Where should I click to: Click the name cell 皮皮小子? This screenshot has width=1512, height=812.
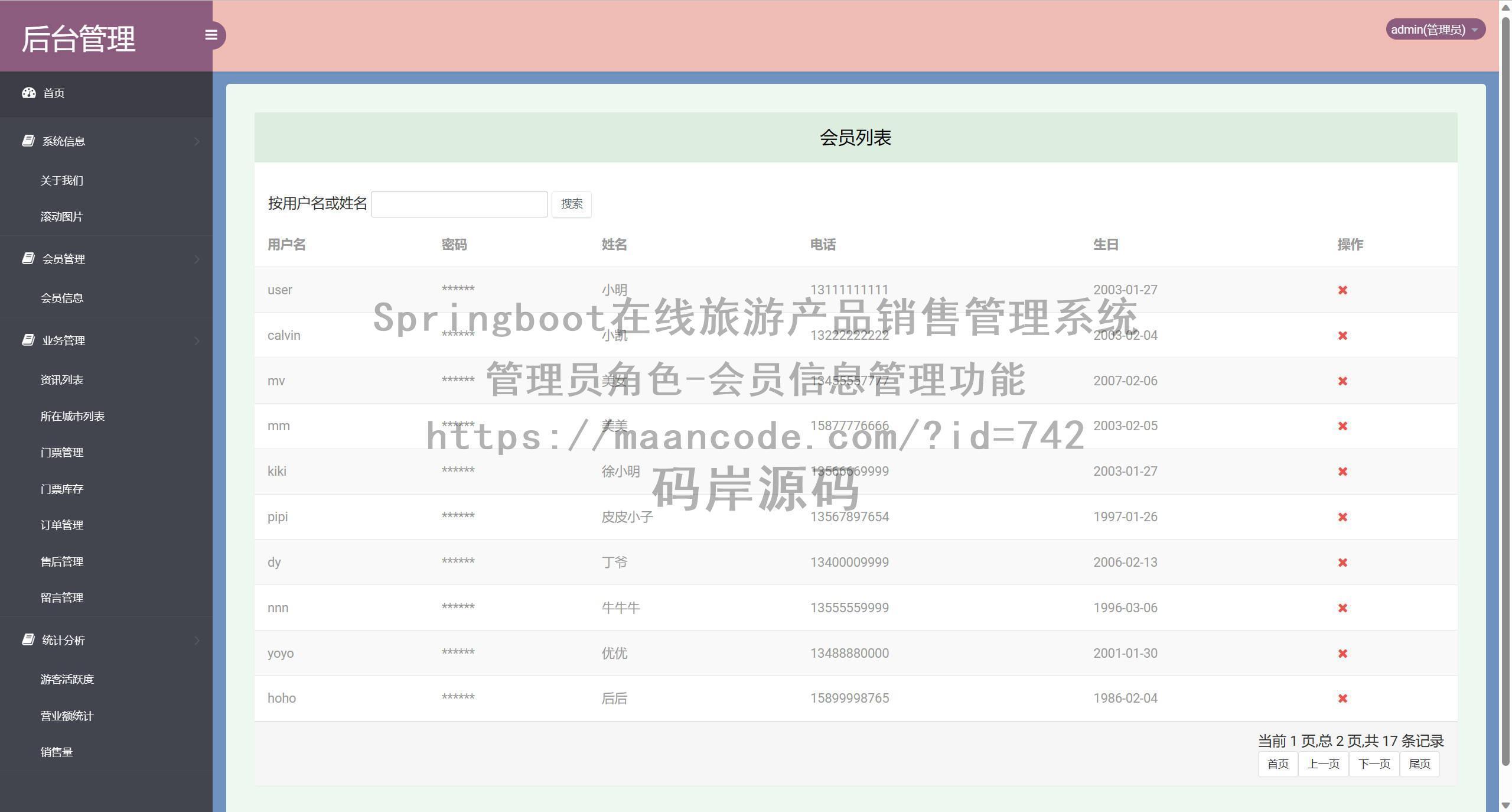pyautogui.click(x=627, y=517)
